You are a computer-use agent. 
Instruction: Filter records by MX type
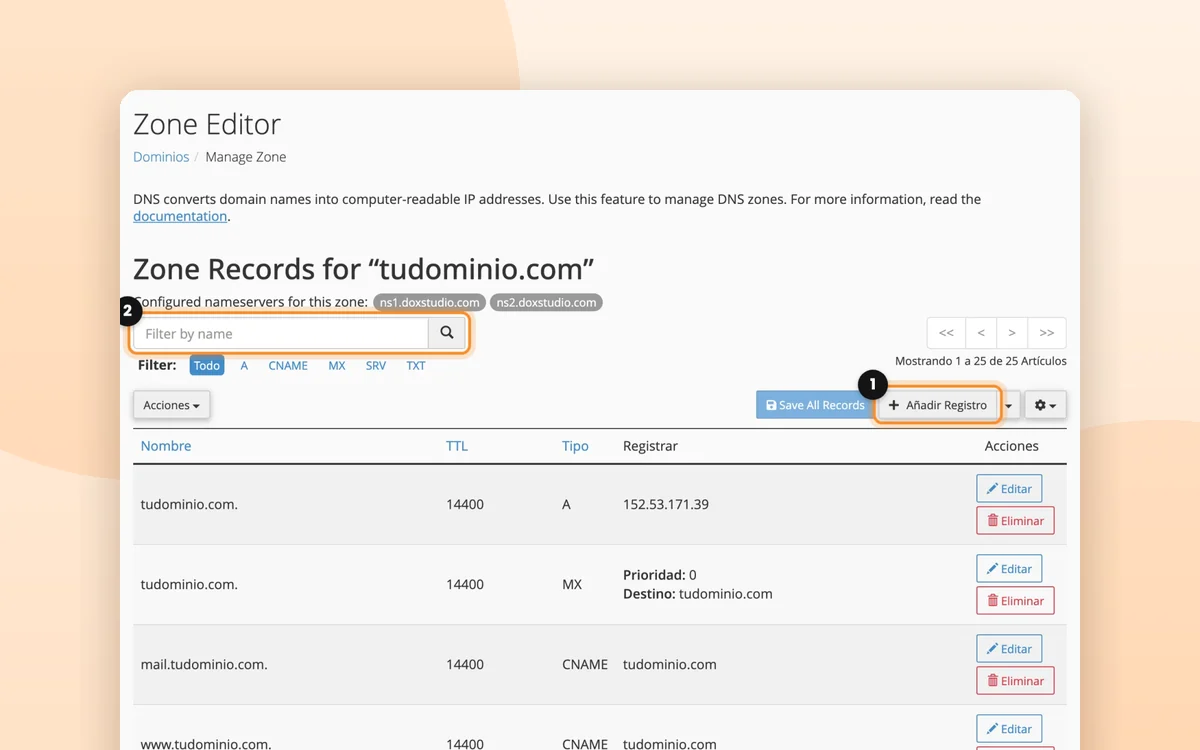click(337, 365)
